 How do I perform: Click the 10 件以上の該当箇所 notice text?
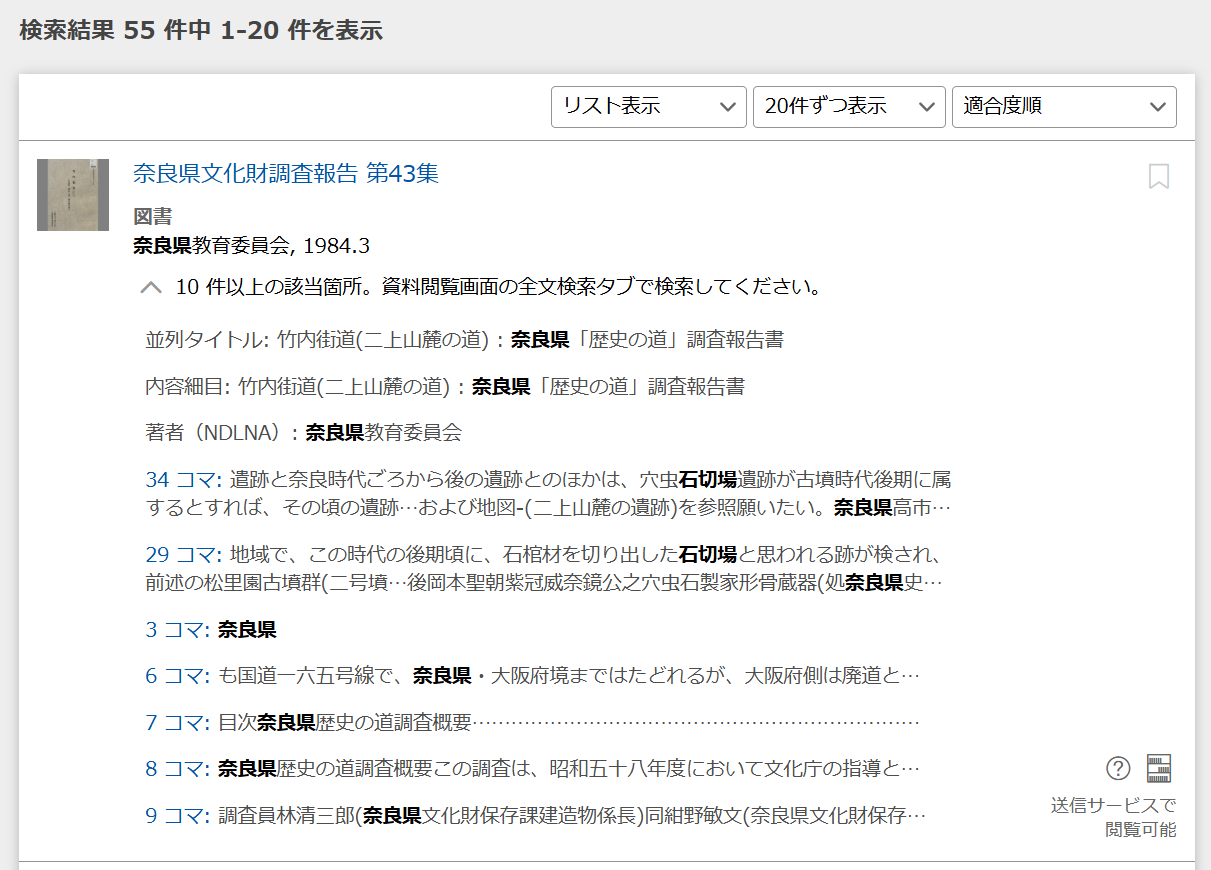point(498,288)
